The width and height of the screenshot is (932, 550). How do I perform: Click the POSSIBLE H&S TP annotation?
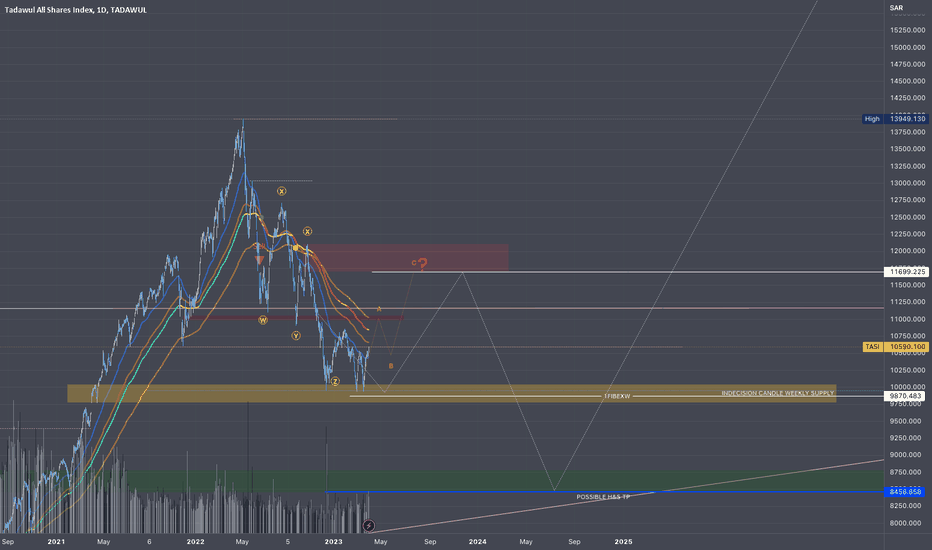click(x=603, y=496)
